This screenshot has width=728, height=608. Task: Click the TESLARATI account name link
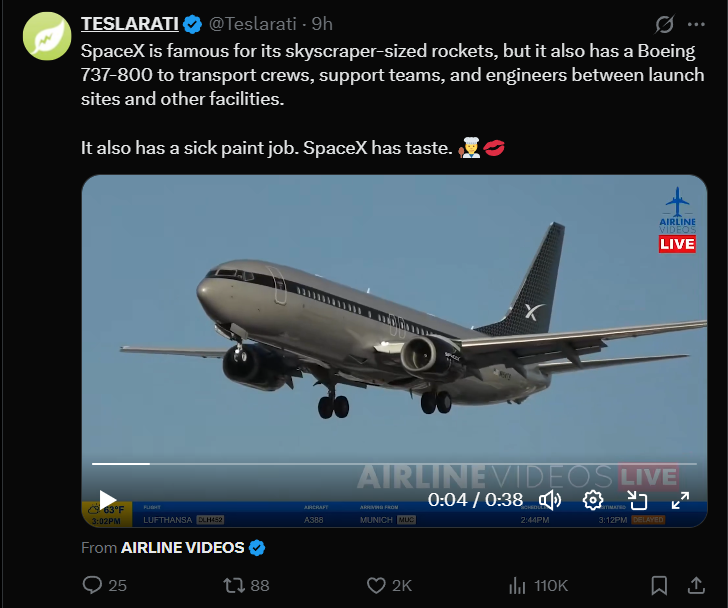[x=129, y=24]
